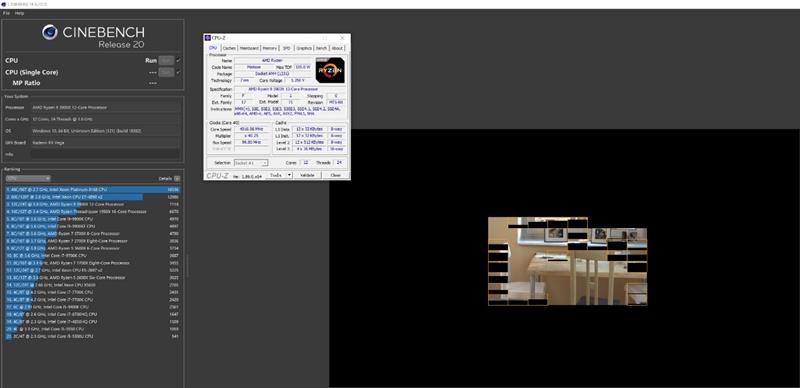Click the Specification field in CPU-Z
The height and width of the screenshot is (388, 800).
coord(290,89)
